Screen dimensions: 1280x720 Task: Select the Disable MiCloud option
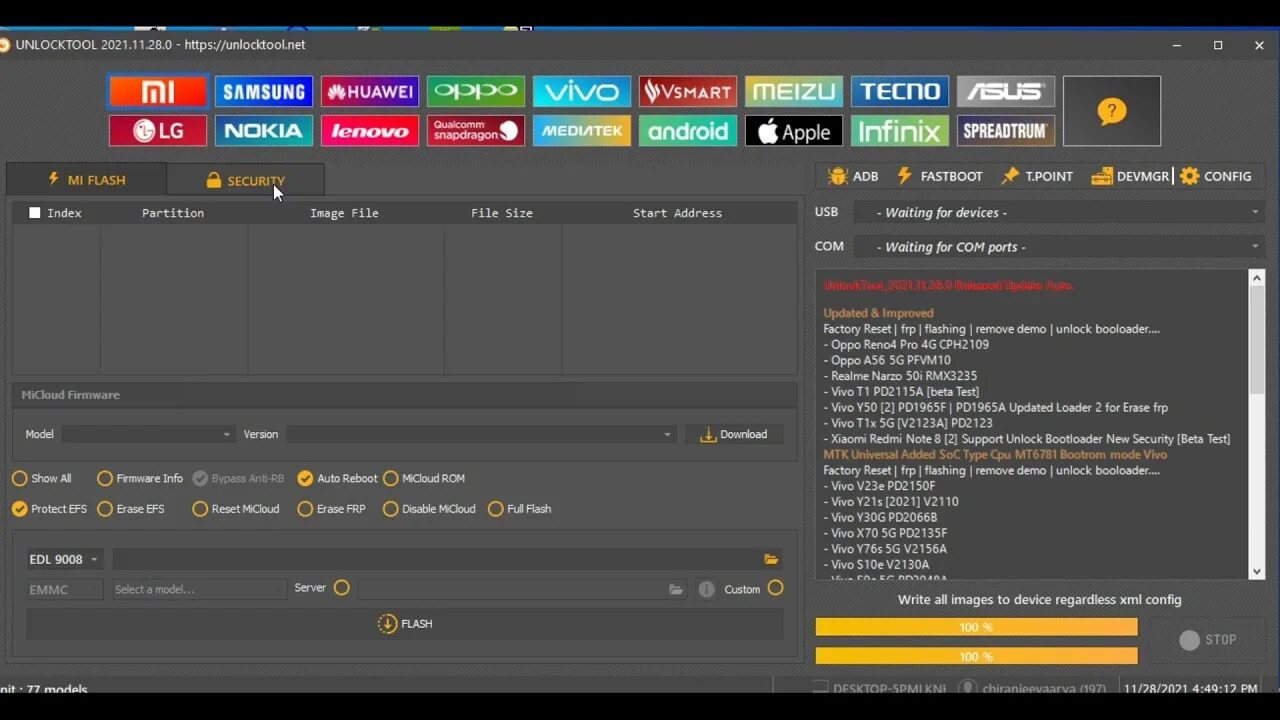(x=429, y=509)
